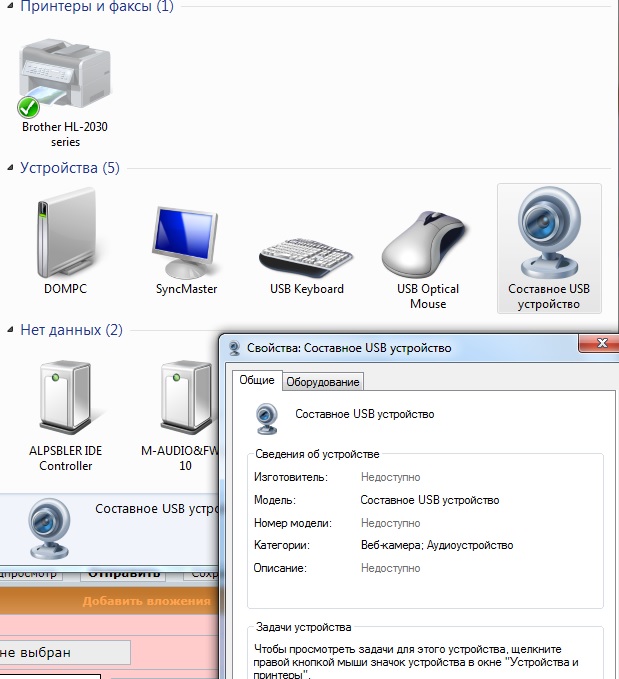Click the webcam icon in the details pane
Image resolution: width=619 pixels, height=679 pixels.
pyautogui.click(x=49, y=529)
